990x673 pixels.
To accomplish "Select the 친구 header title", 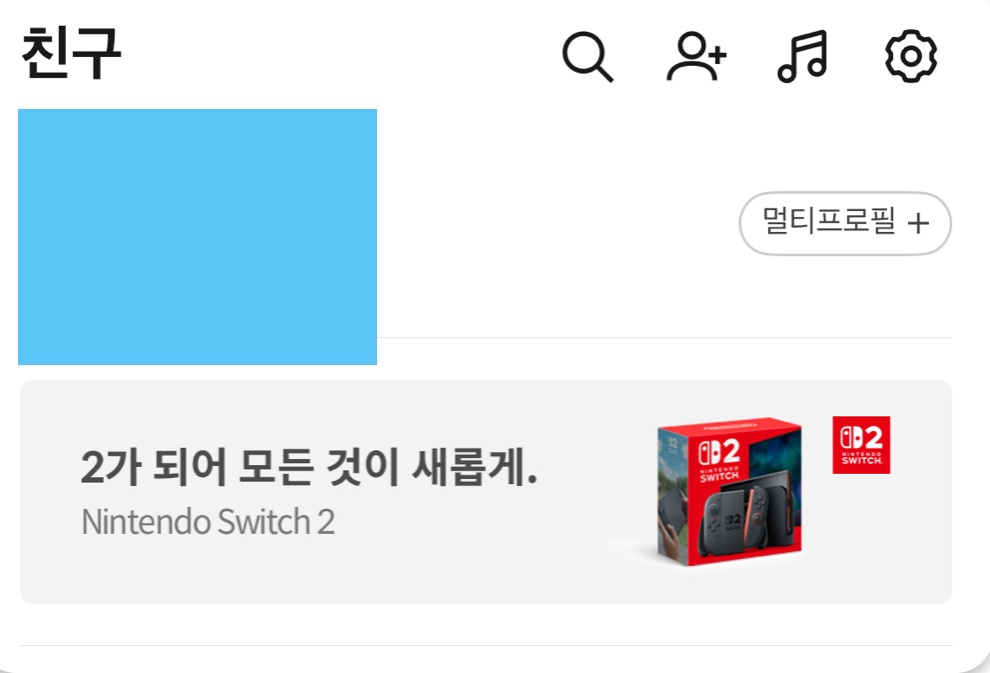I will pyautogui.click(x=71, y=53).
